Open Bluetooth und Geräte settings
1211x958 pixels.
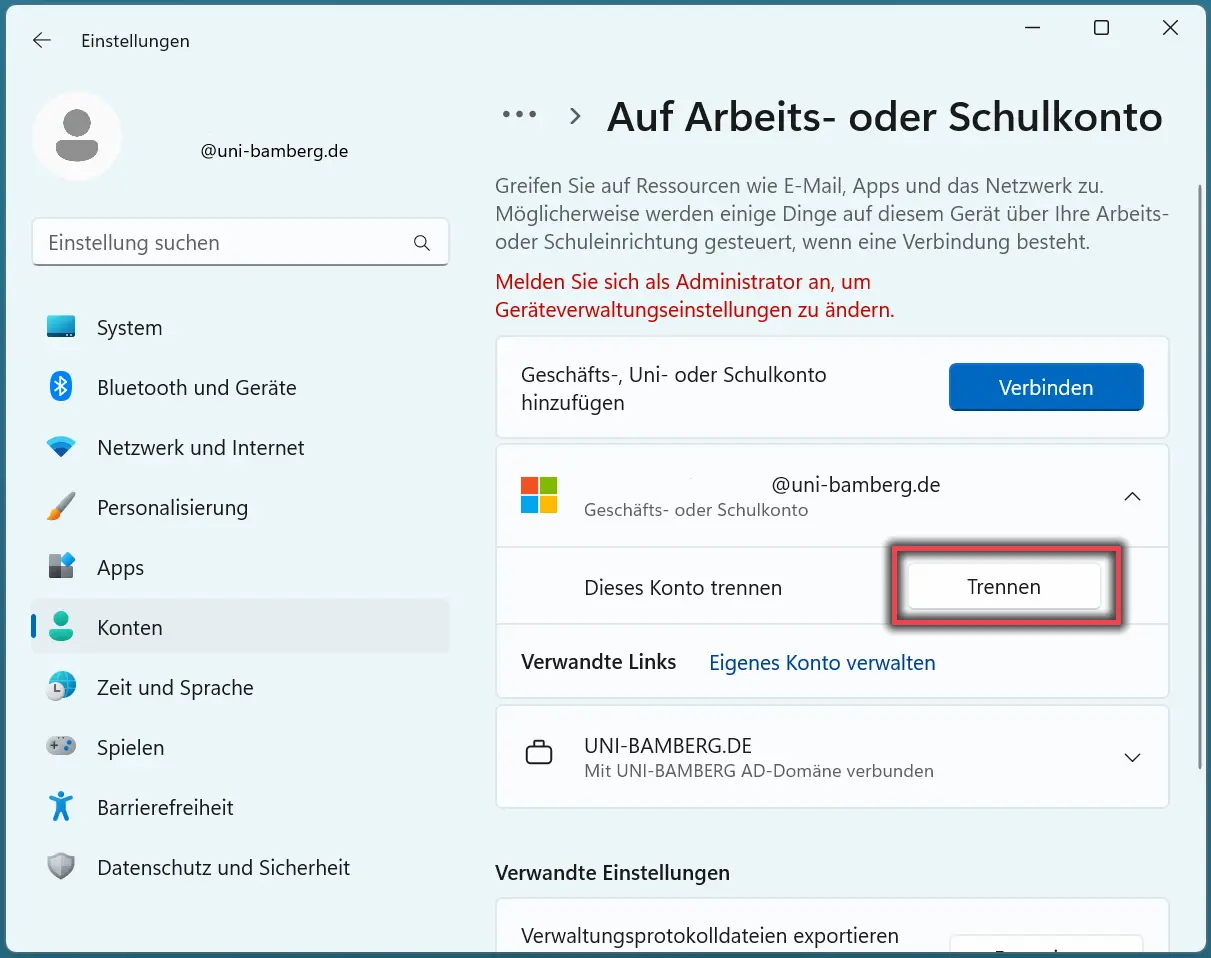(240, 387)
